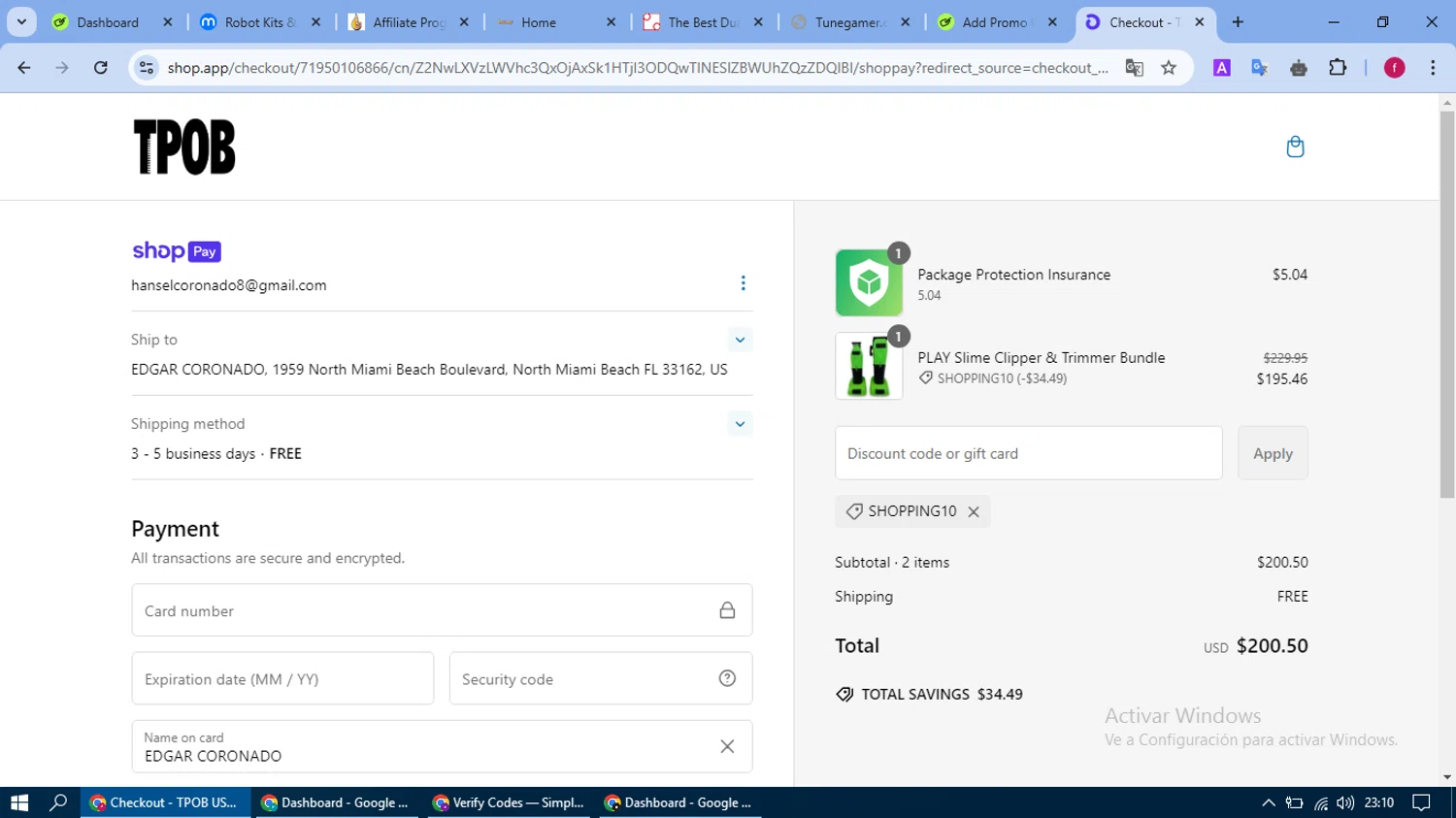Viewport: 1456px width, 818px height.
Task: Click the browser Forward arrow
Action: pyautogui.click(x=62, y=67)
